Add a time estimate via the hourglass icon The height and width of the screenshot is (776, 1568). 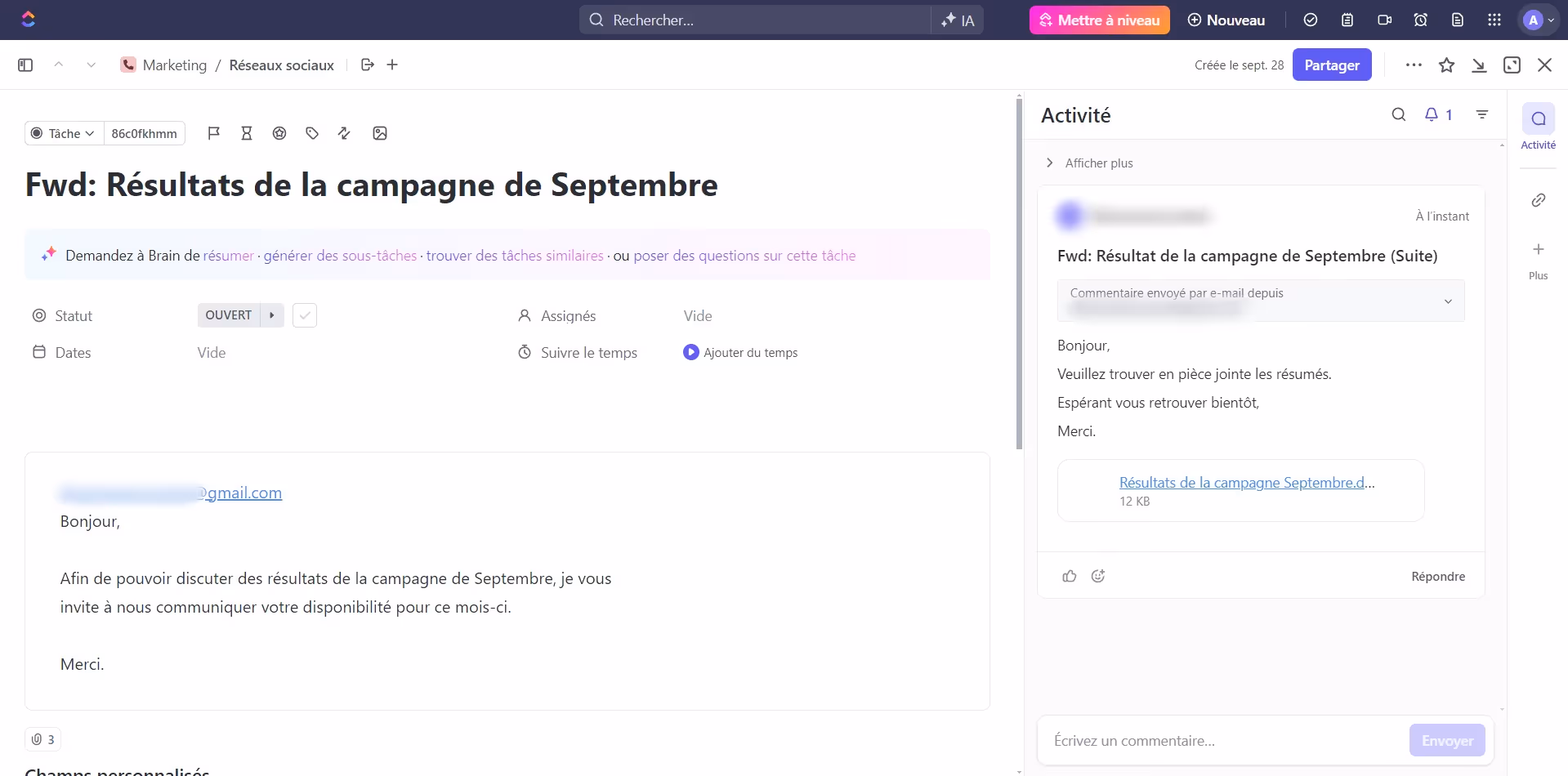[x=247, y=133]
